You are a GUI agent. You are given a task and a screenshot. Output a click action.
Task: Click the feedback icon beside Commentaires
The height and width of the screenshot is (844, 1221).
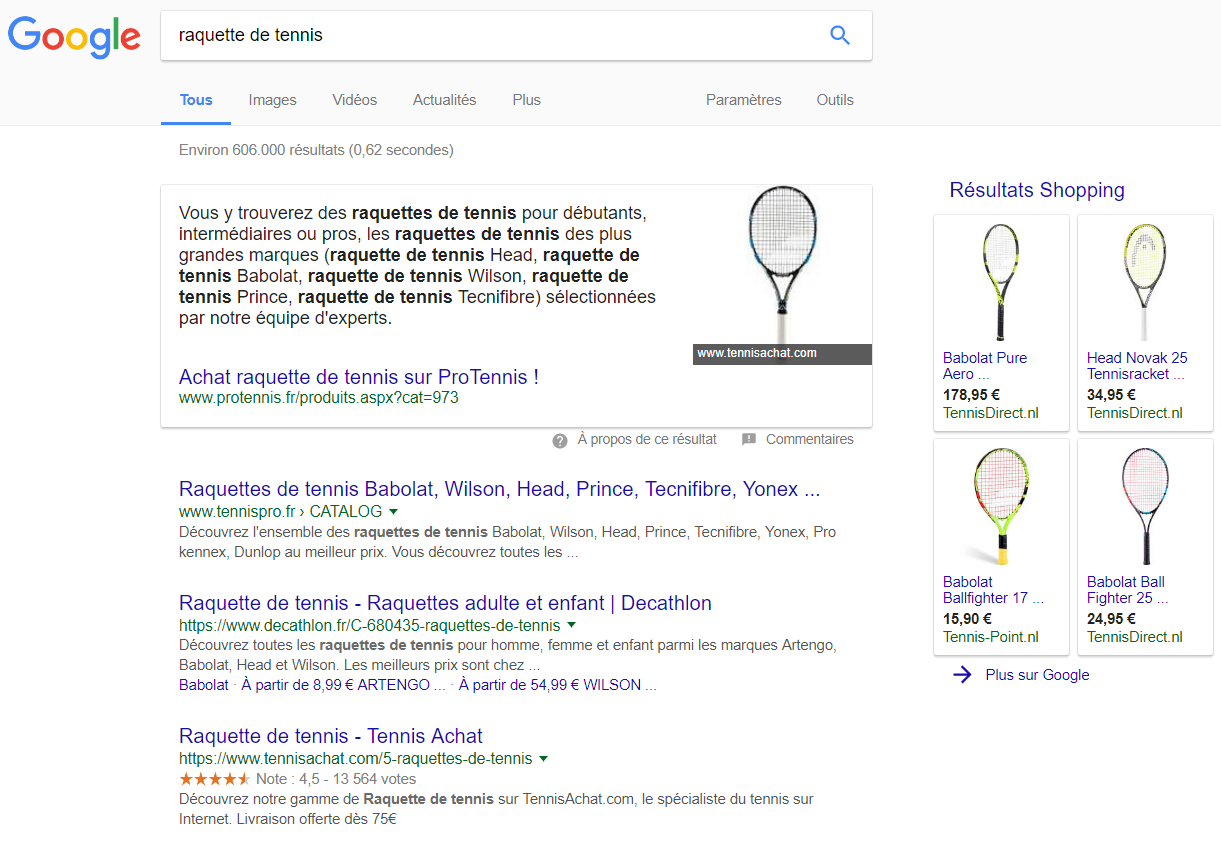[x=749, y=440]
